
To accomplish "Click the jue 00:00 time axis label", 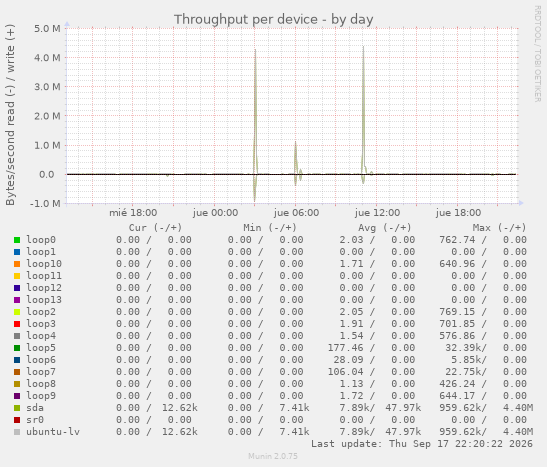I will tap(215, 213).
